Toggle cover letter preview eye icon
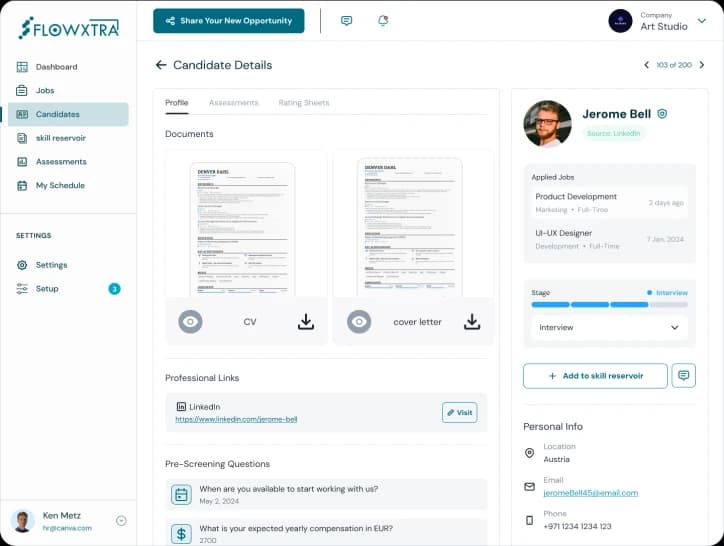 (x=359, y=322)
